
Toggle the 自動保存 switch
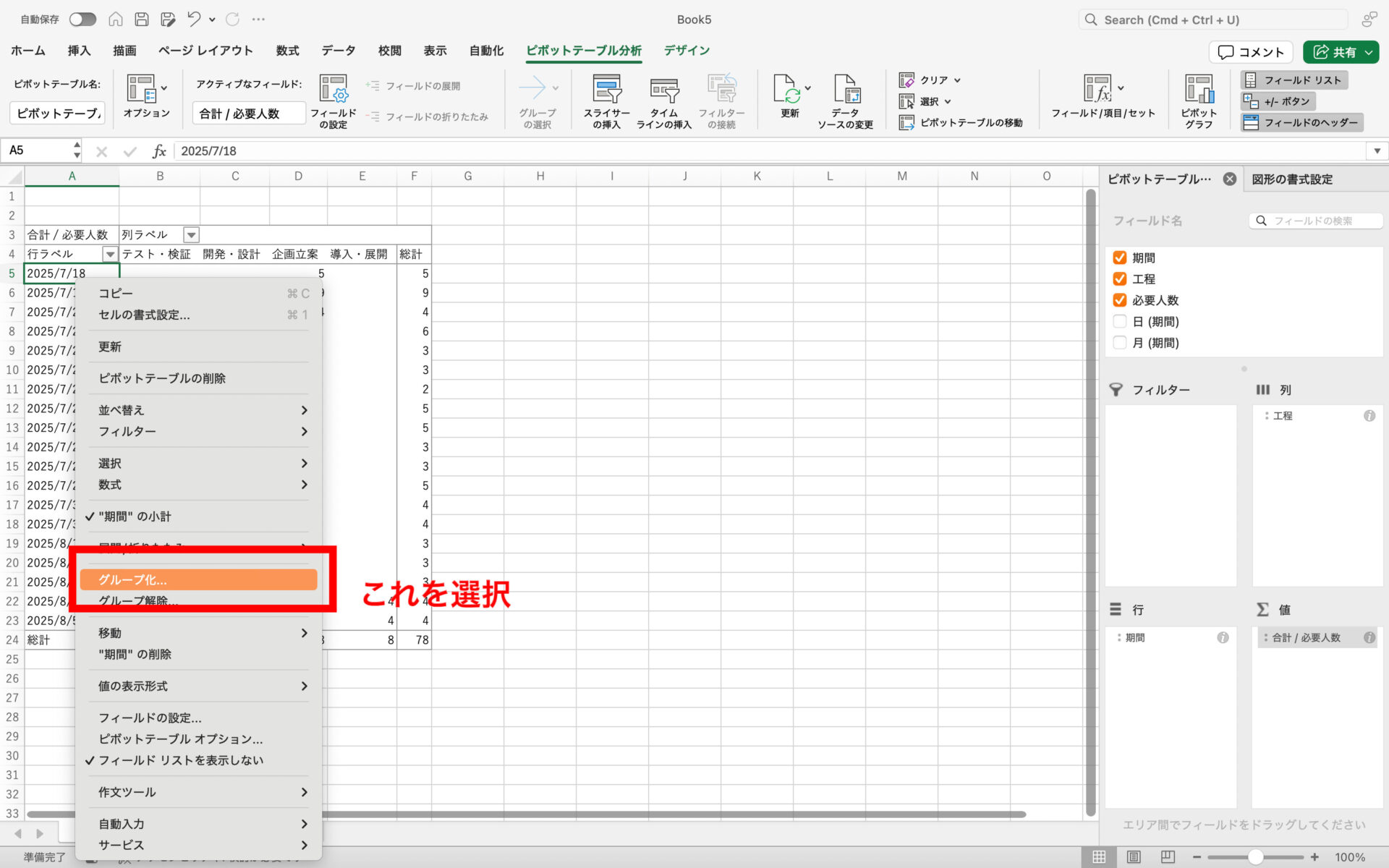coord(82,20)
